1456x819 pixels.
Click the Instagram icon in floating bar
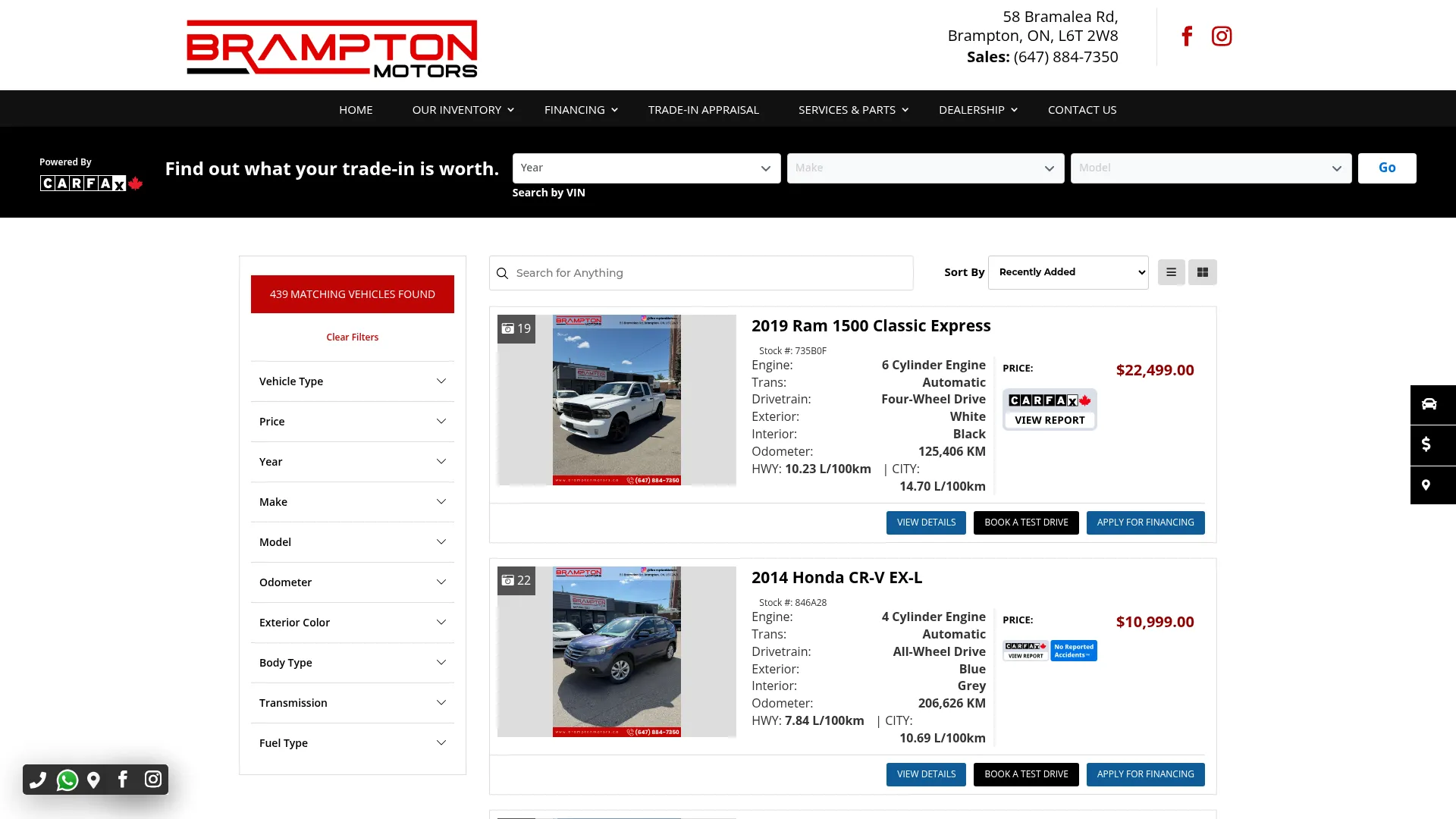tap(153, 780)
